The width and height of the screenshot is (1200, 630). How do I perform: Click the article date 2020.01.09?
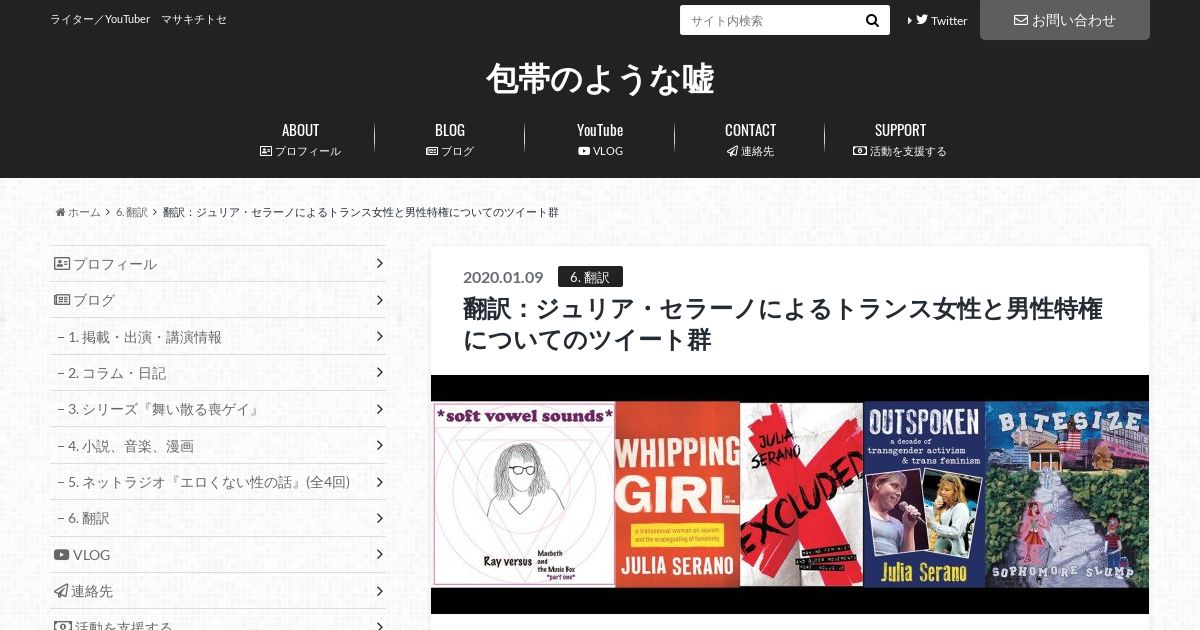503,277
